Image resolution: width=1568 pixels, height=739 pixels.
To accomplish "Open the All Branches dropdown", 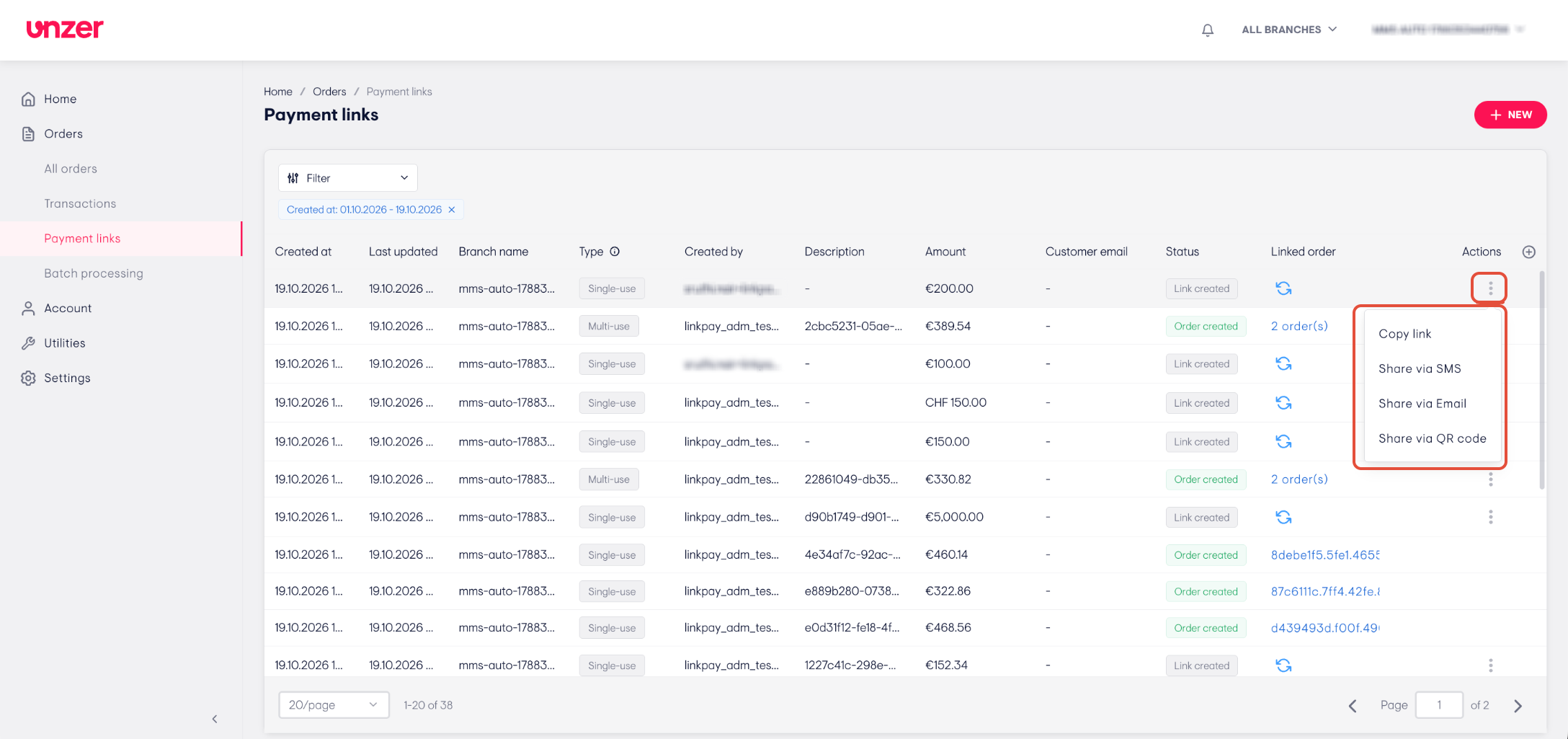I will [x=1289, y=30].
